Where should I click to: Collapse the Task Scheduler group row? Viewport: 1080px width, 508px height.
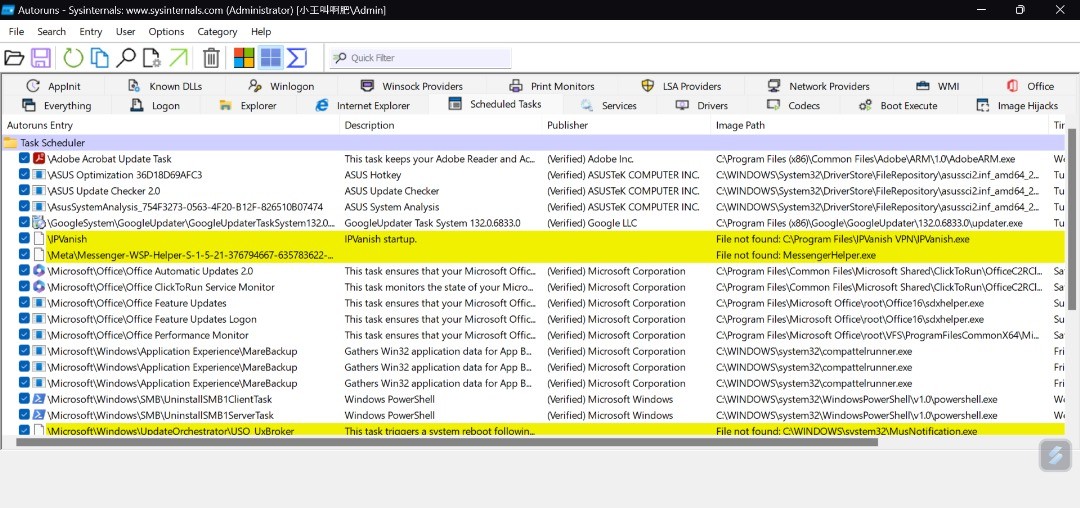(x=533, y=142)
